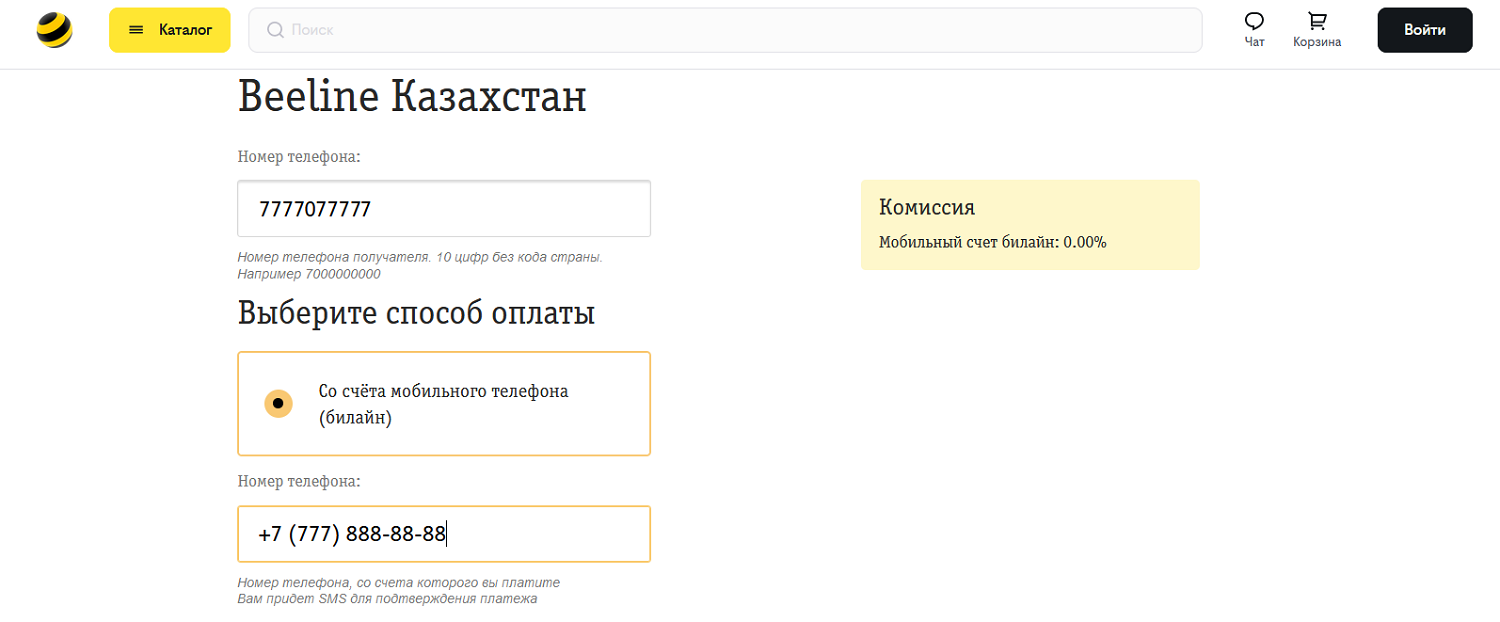Open the Корзина shopping cart icon
Viewport: 1500px width, 622px height.
tap(1317, 21)
